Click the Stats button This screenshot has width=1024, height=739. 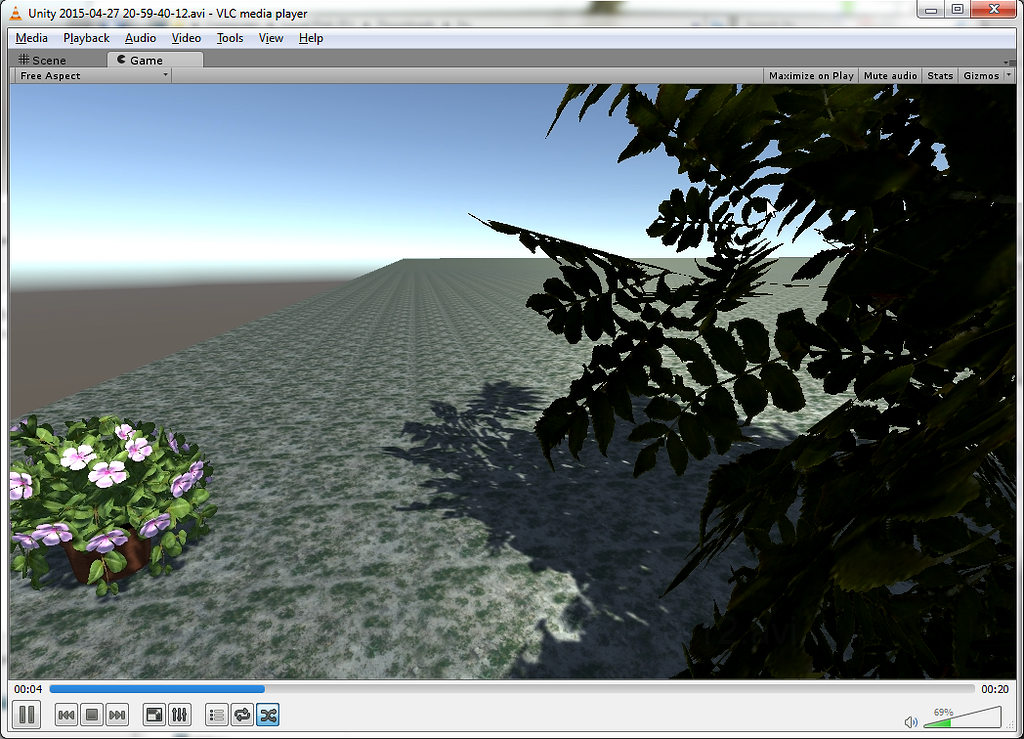939,75
